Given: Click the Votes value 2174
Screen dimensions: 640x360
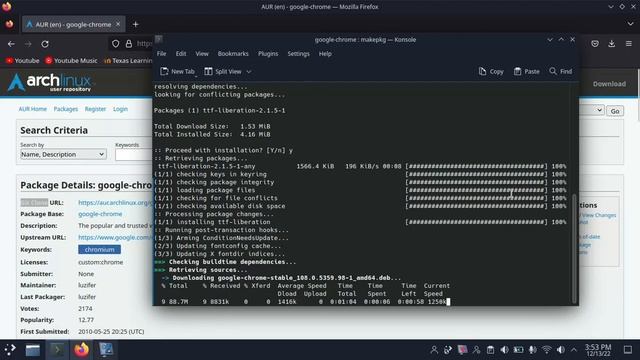Looking at the screenshot, I should pos(85,309).
